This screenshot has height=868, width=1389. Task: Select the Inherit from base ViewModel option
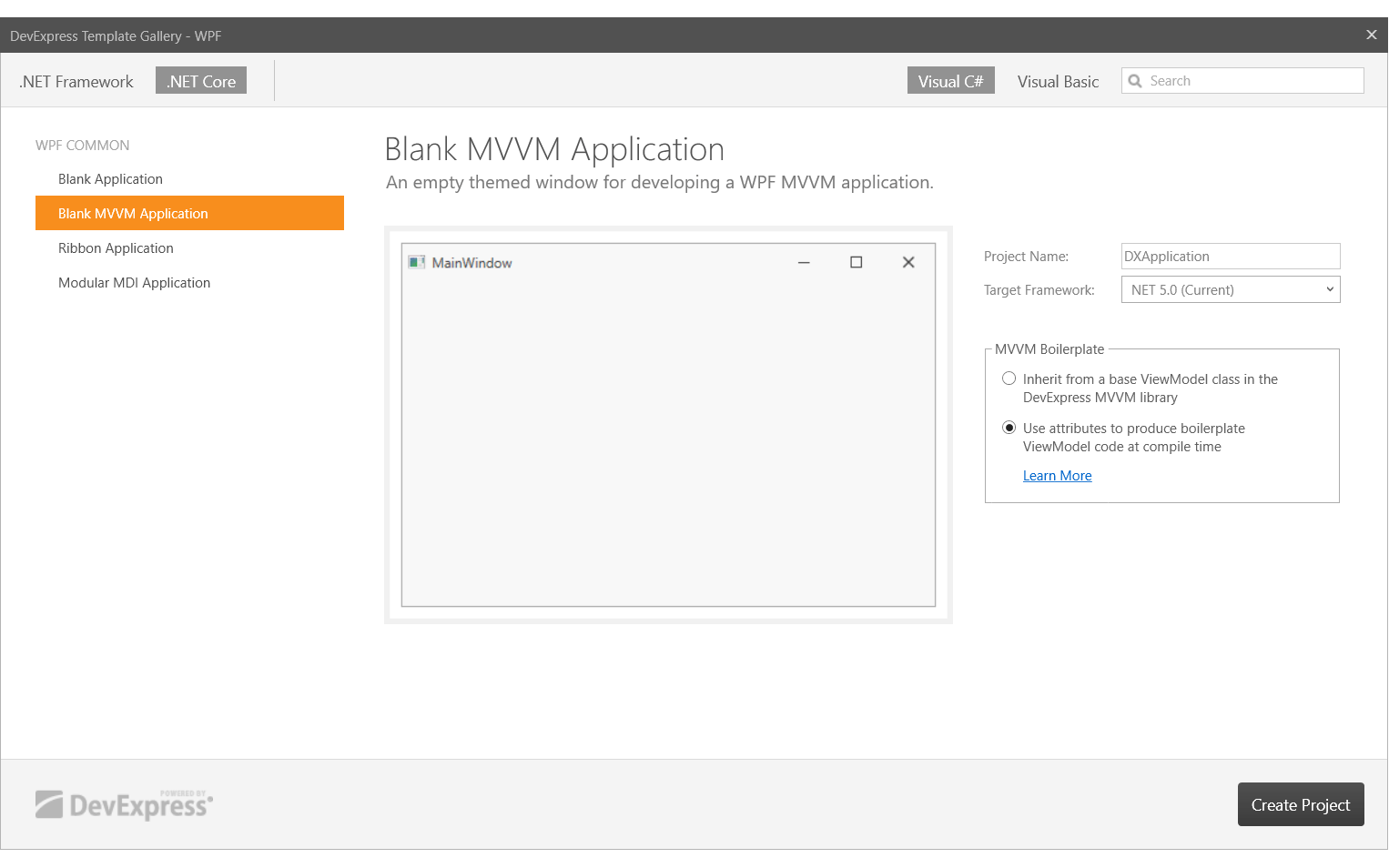(x=1009, y=378)
